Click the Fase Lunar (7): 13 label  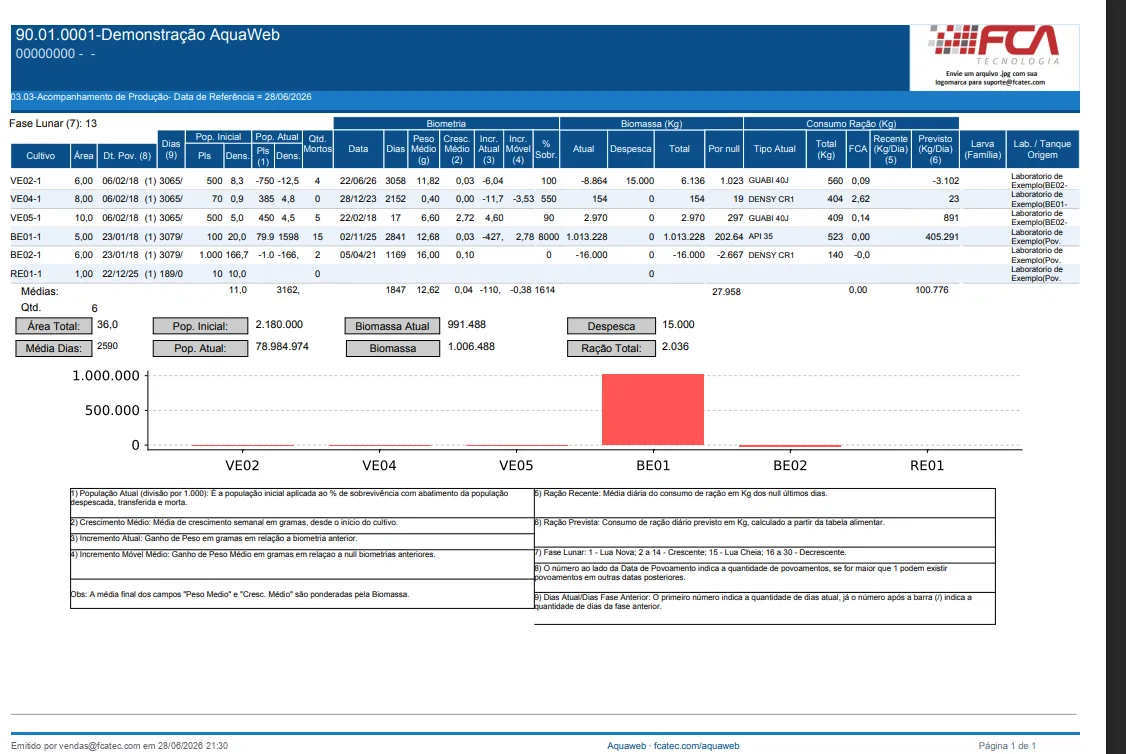(x=53, y=124)
